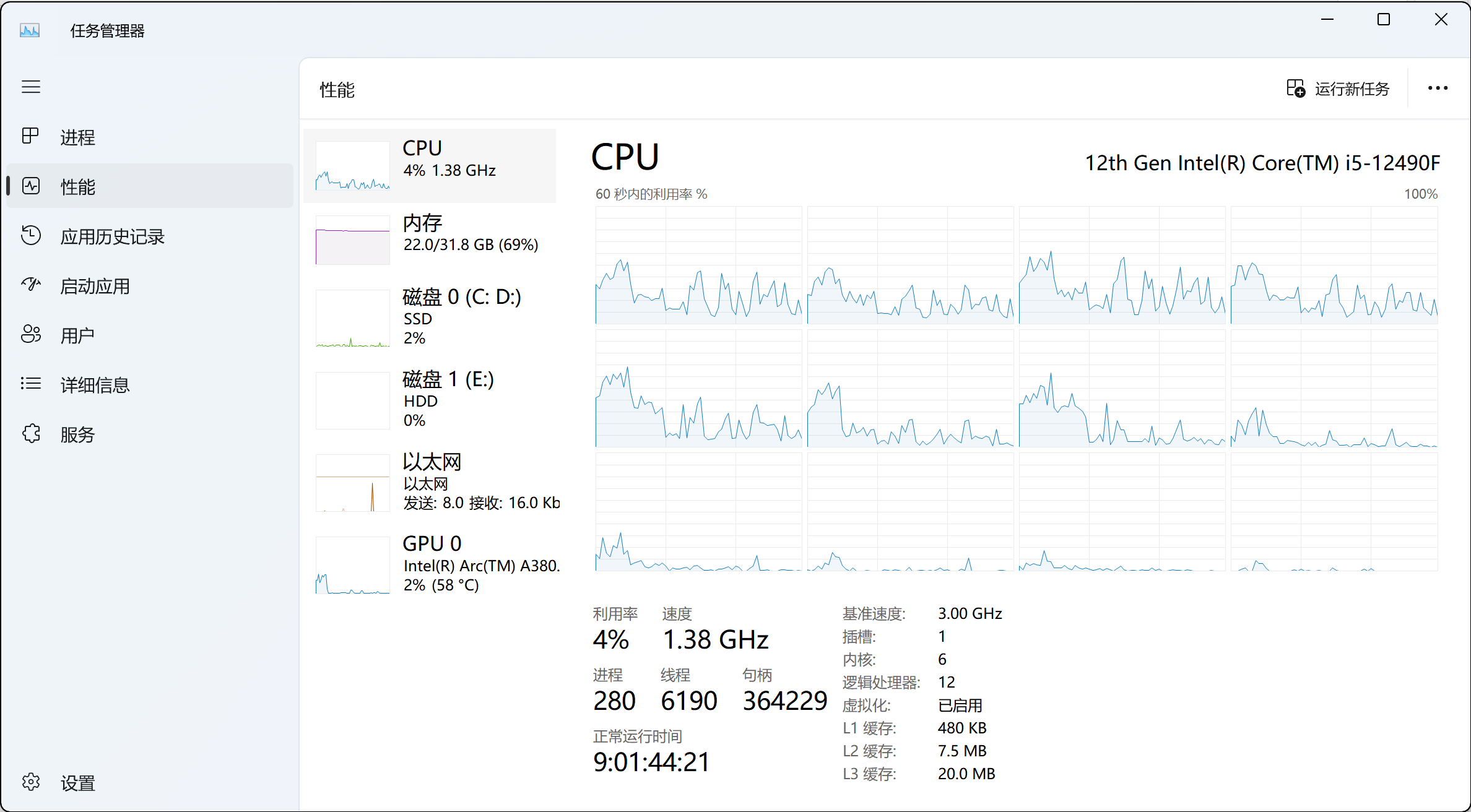Select the 以太网 Ethernet entry
This screenshot has height=812, width=1471.
click(430, 482)
